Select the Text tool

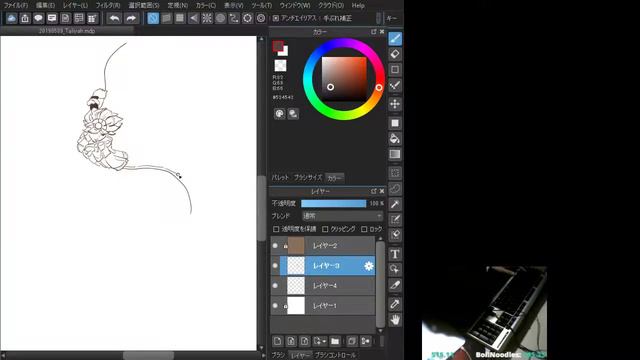pos(395,254)
